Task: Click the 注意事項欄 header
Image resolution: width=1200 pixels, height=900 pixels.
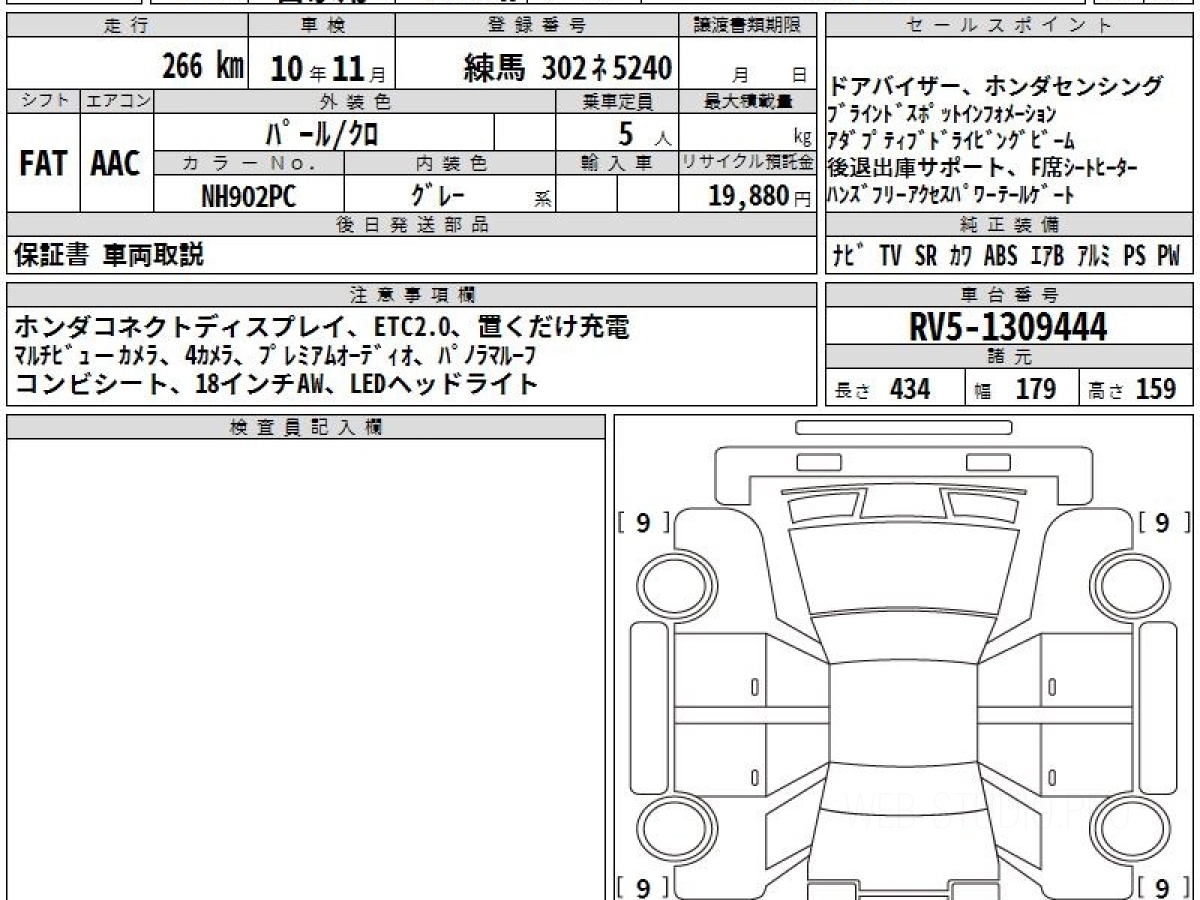Action: 412,294
